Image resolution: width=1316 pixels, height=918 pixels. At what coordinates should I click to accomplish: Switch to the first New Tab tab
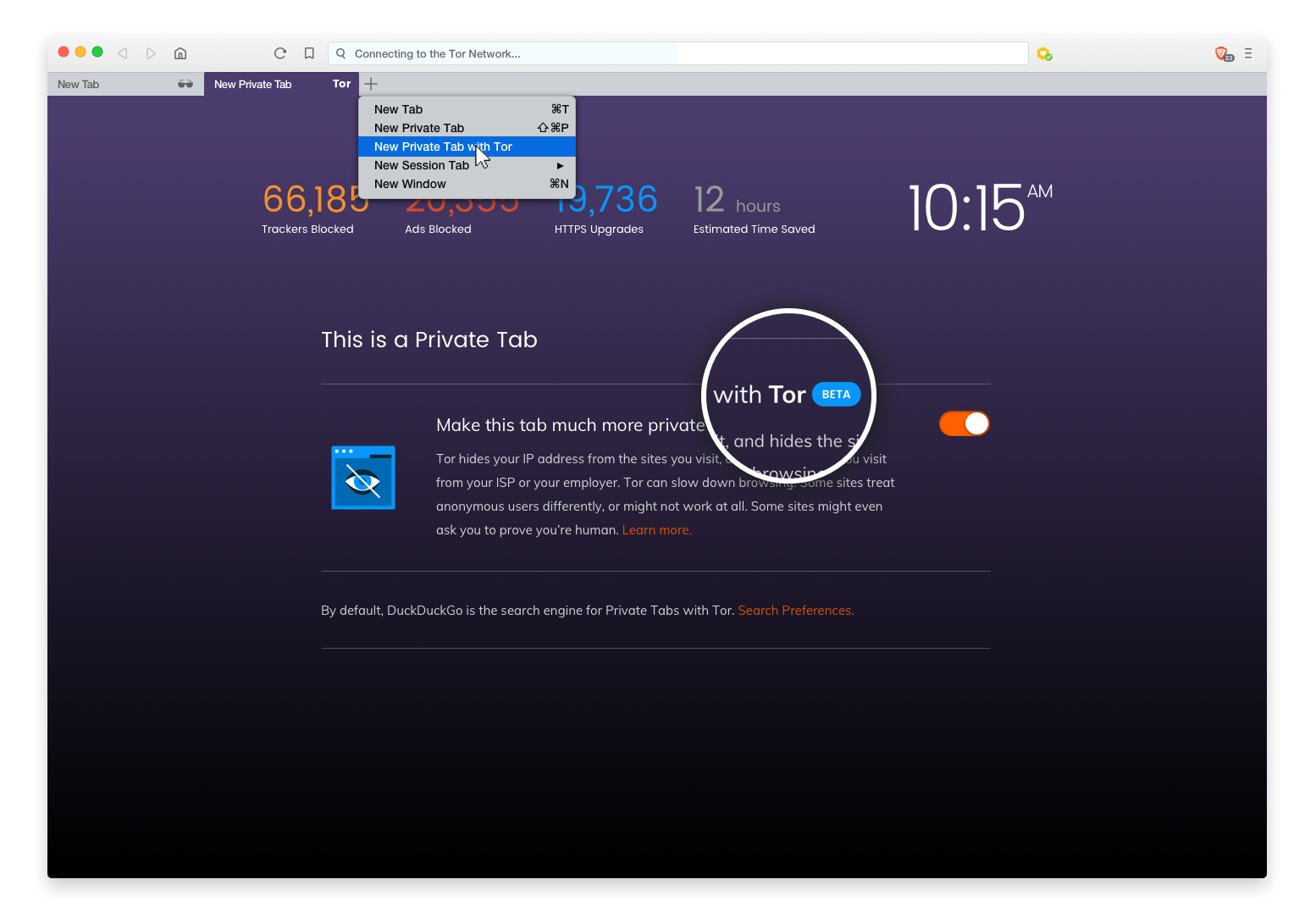pos(125,84)
